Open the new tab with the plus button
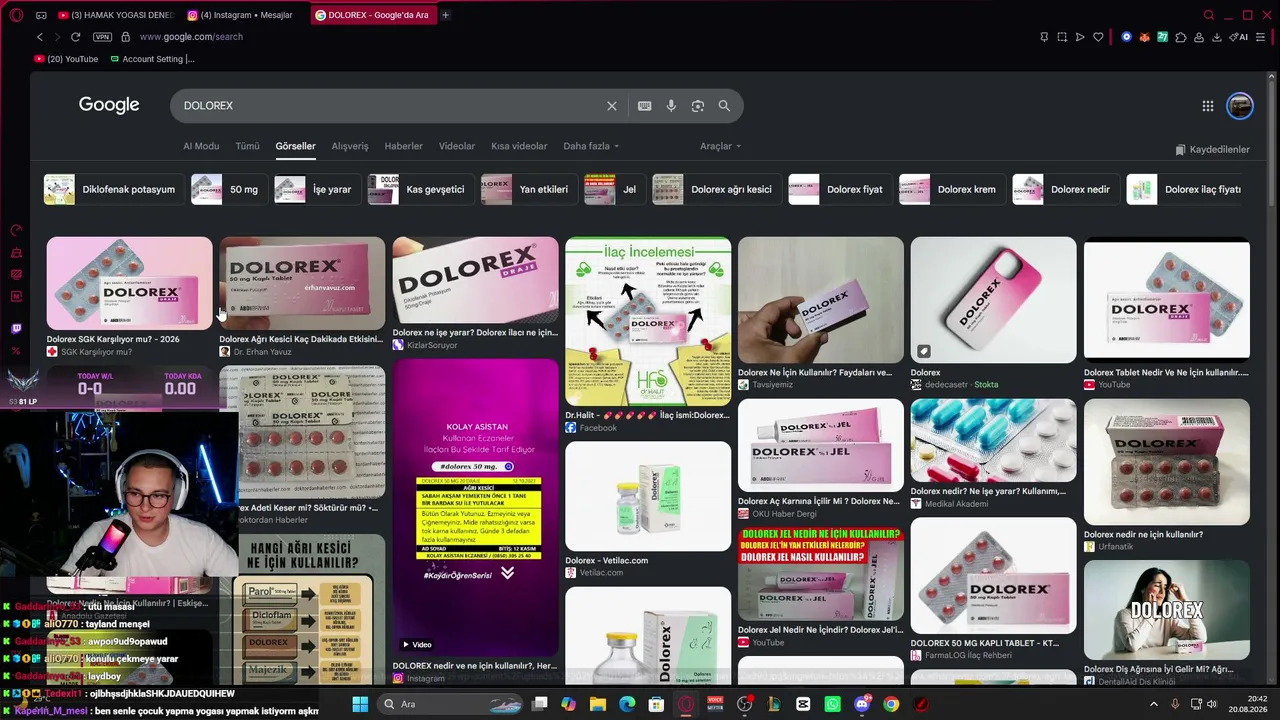This screenshot has width=1280, height=720. pos(445,15)
